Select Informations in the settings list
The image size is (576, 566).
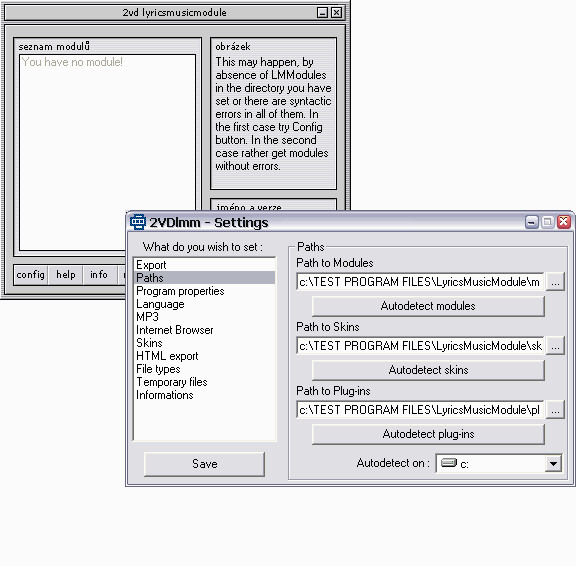pyautogui.click(x=204, y=395)
